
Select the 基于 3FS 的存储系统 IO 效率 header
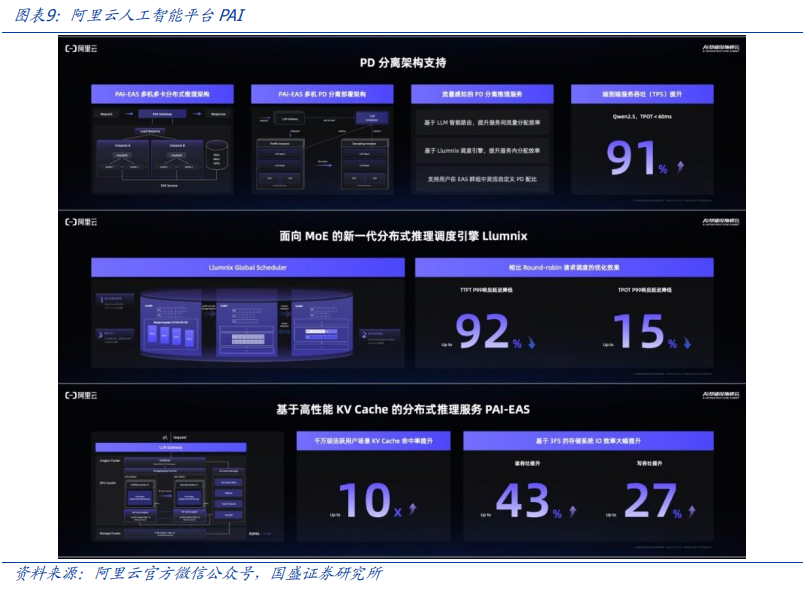(x=588, y=441)
